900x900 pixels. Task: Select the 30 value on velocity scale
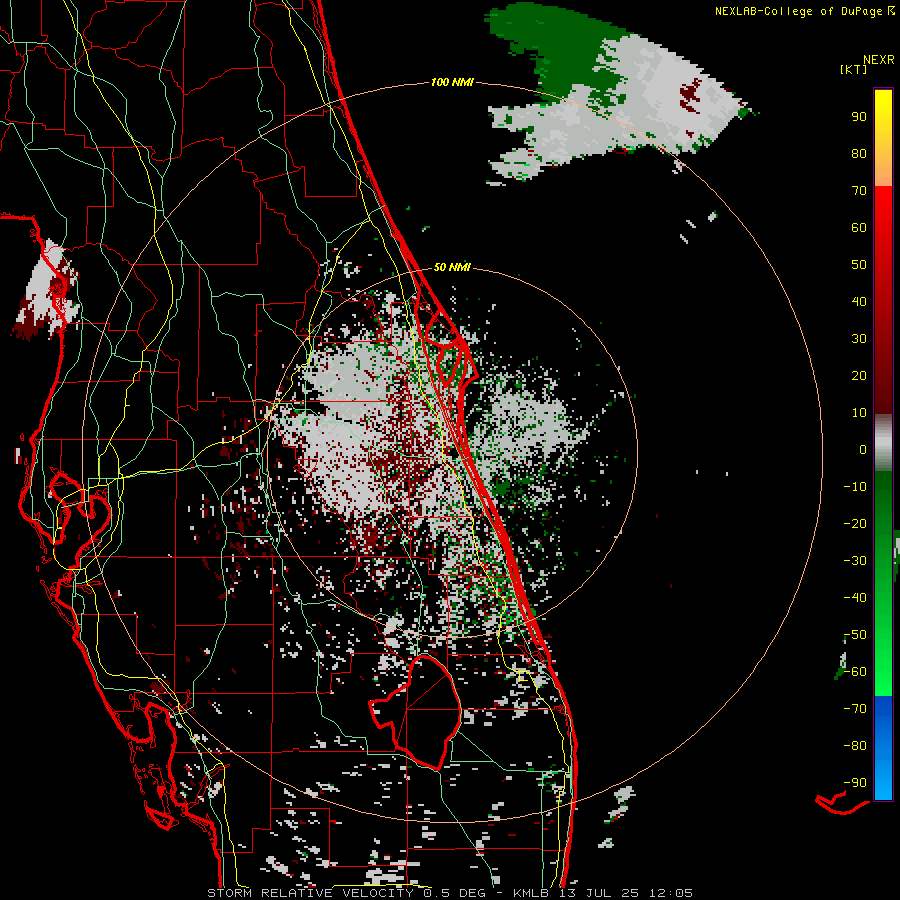tap(859, 339)
